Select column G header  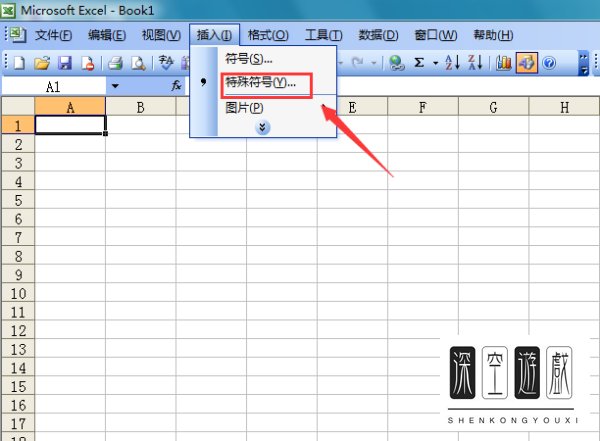(493, 106)
